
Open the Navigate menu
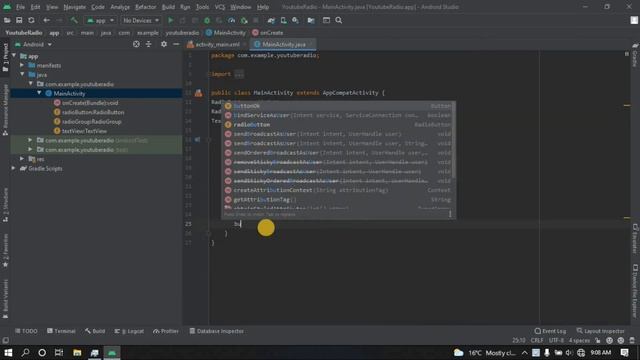(75, 7)
